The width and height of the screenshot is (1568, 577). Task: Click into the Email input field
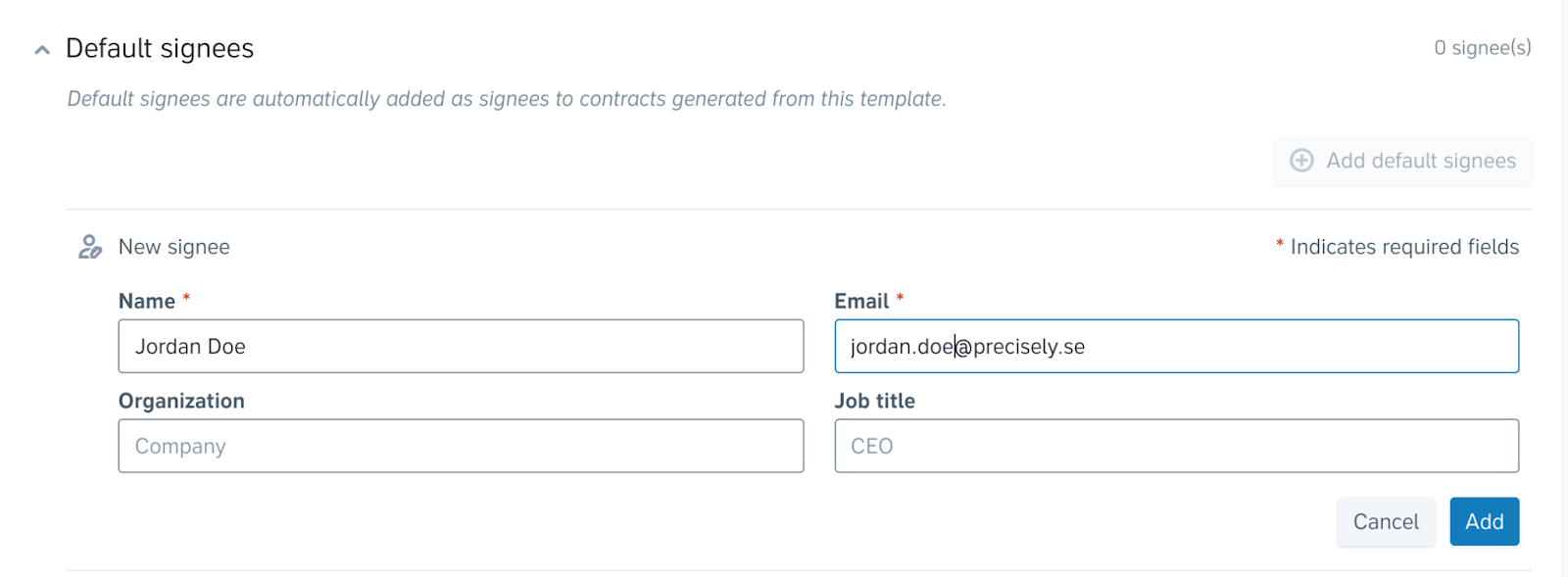pos(1176,346)
